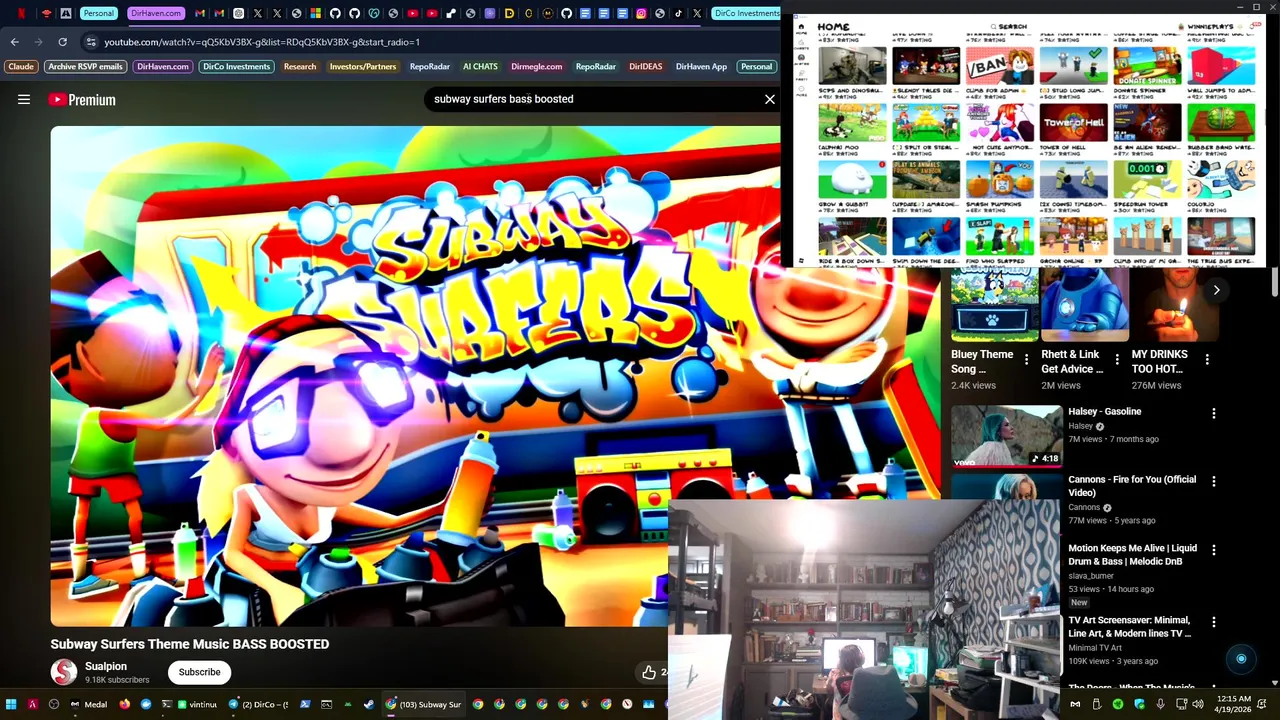This screenshot has height=720, width=1280.
Task: Open options menu for Rhett & Link short
Action: [1116, 359]
